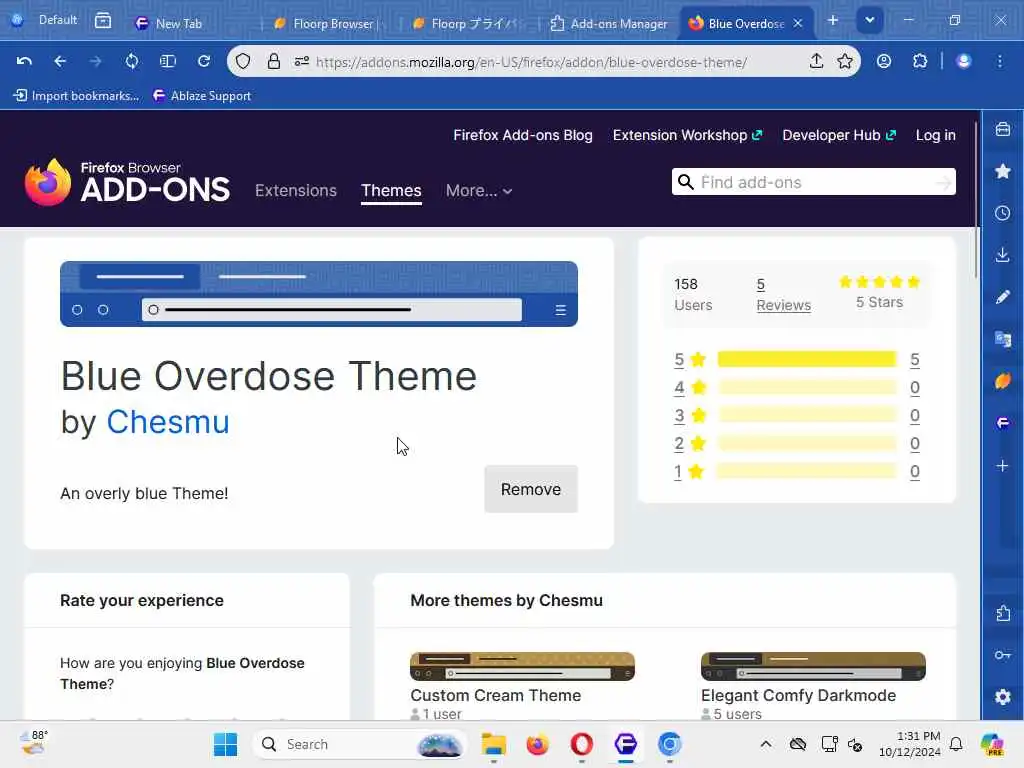Open passwords key icon in sidebar
This screenshot has height=768, width=1024.
[x=1003, y=655]
